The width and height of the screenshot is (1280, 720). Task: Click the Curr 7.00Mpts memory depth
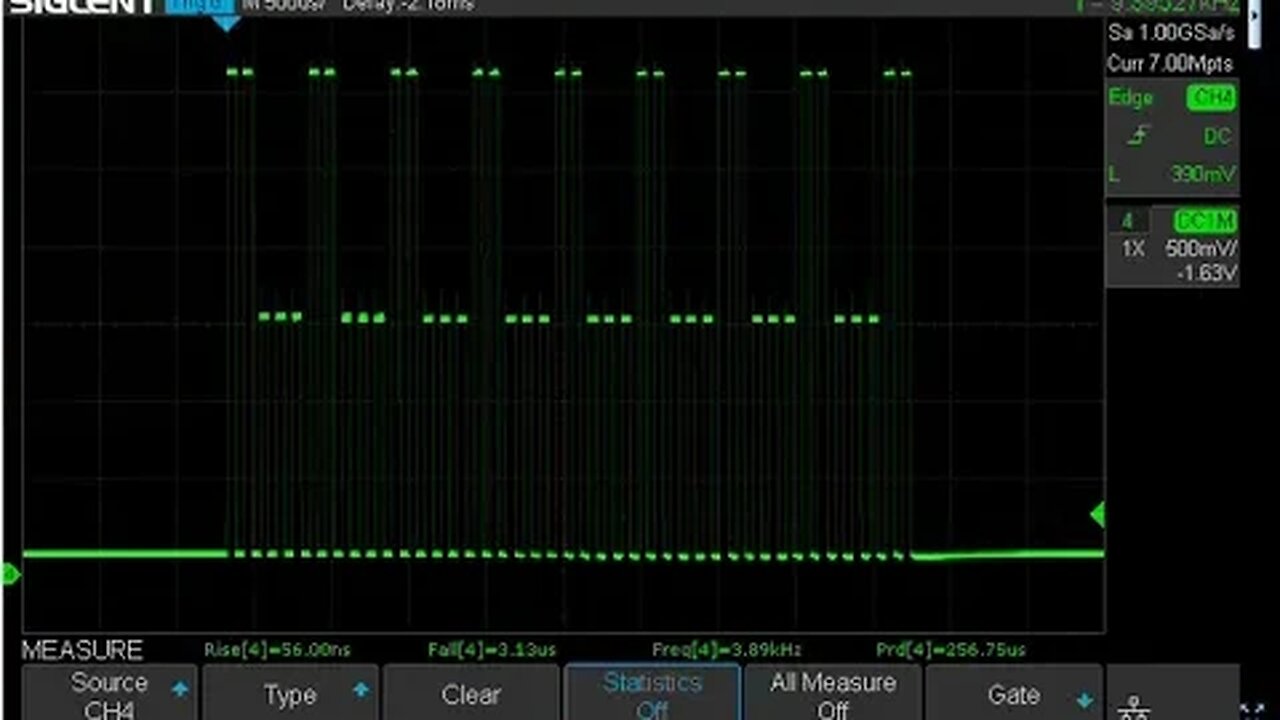click(x=1169, y=63)
